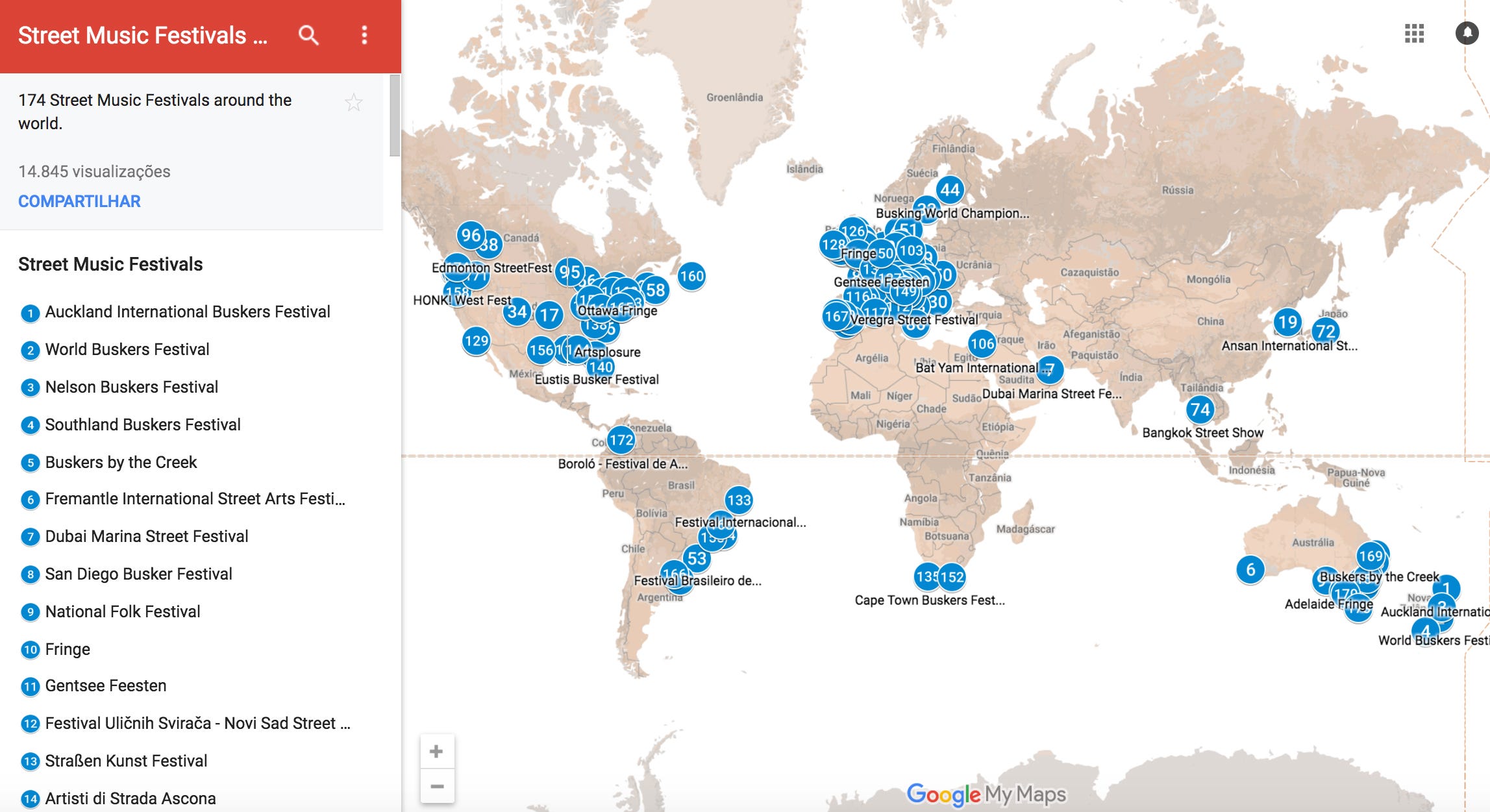
Task: Zoom in with the plus button
Action: [x=437, y=752]
